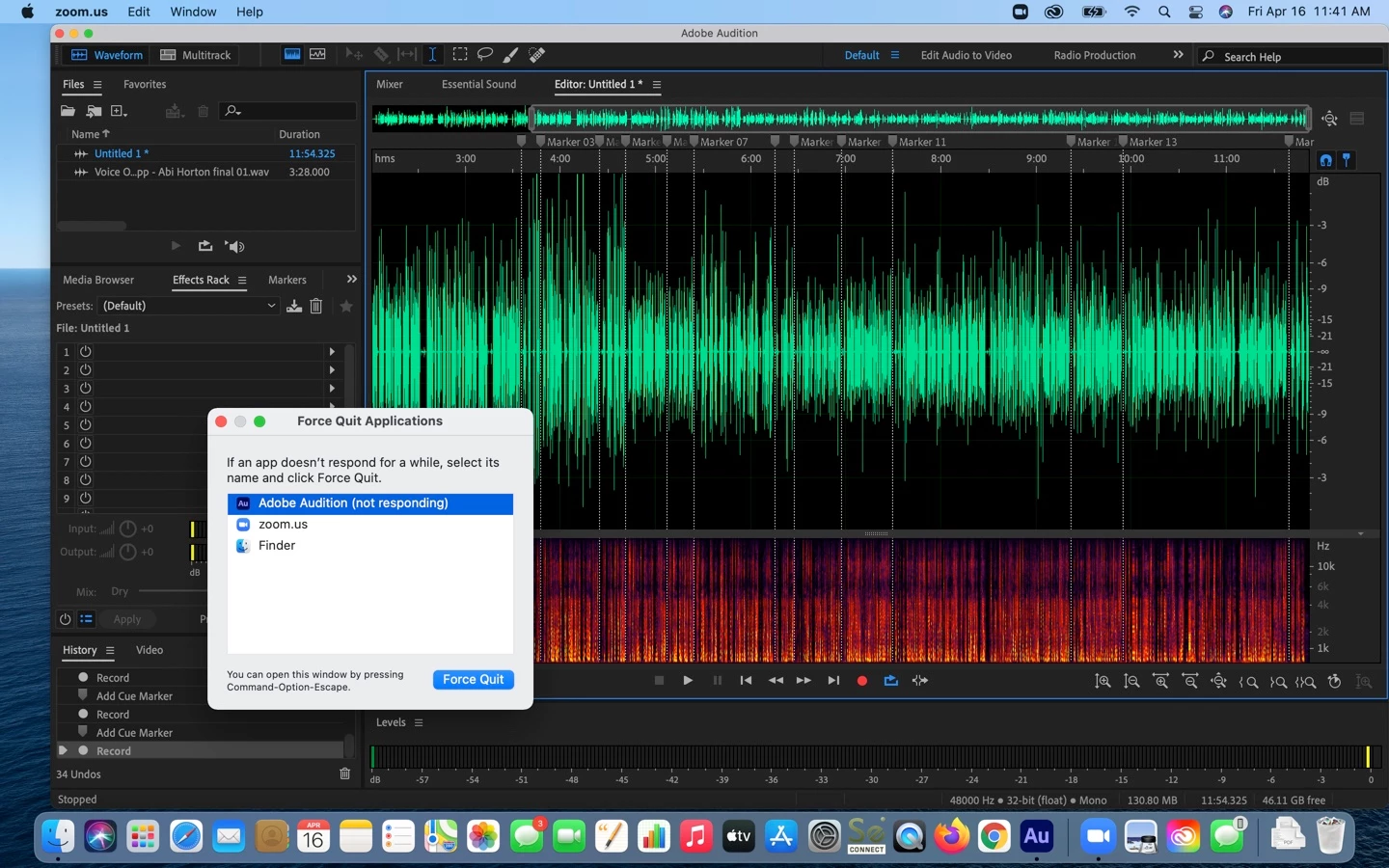
Task: Click the Files panel search field
Action: point(289,111)
